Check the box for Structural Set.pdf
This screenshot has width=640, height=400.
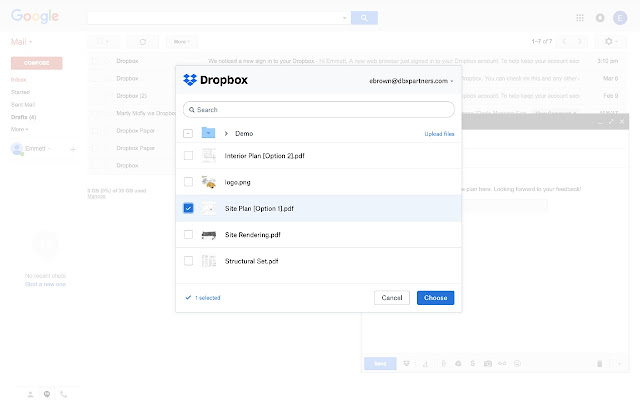(188, 261)
